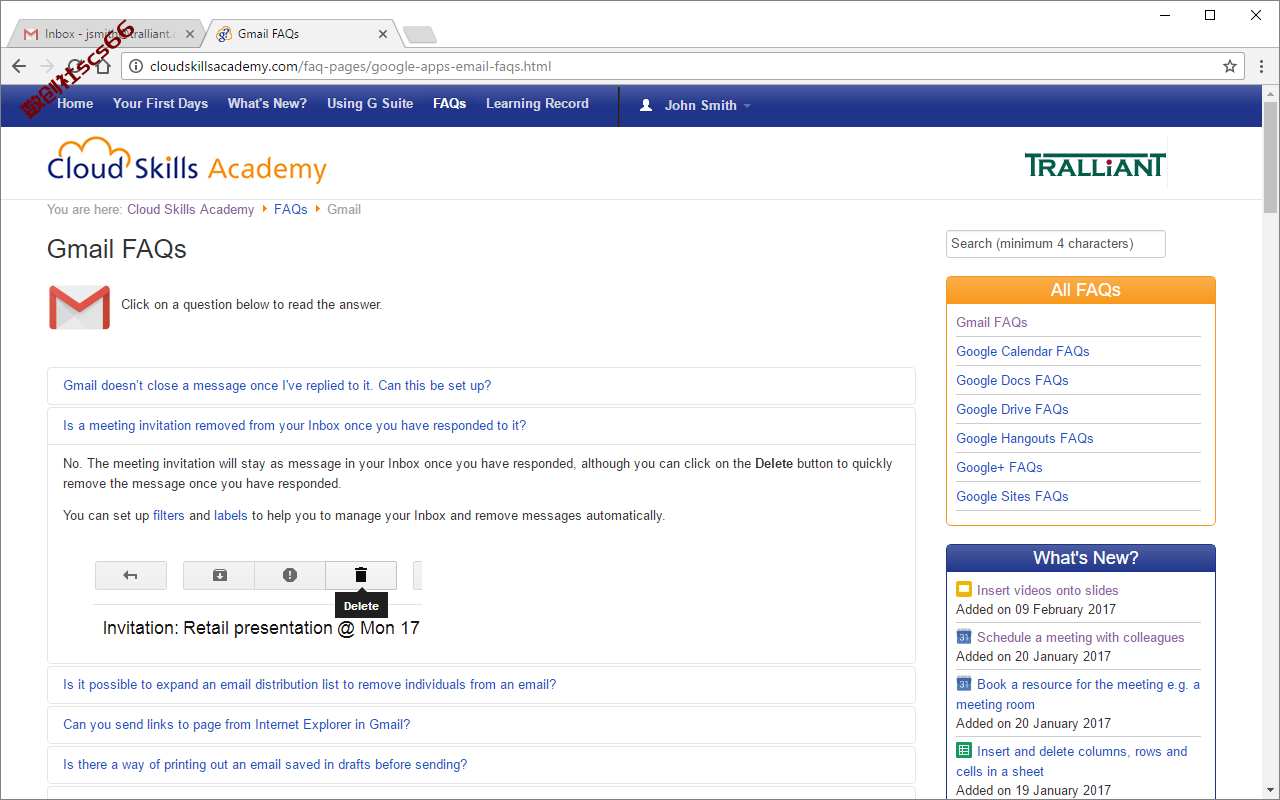The width and height of the screenshot is (1280, 800).
Task: Click the site info icon in address bar
Action: tap(137, 67)
